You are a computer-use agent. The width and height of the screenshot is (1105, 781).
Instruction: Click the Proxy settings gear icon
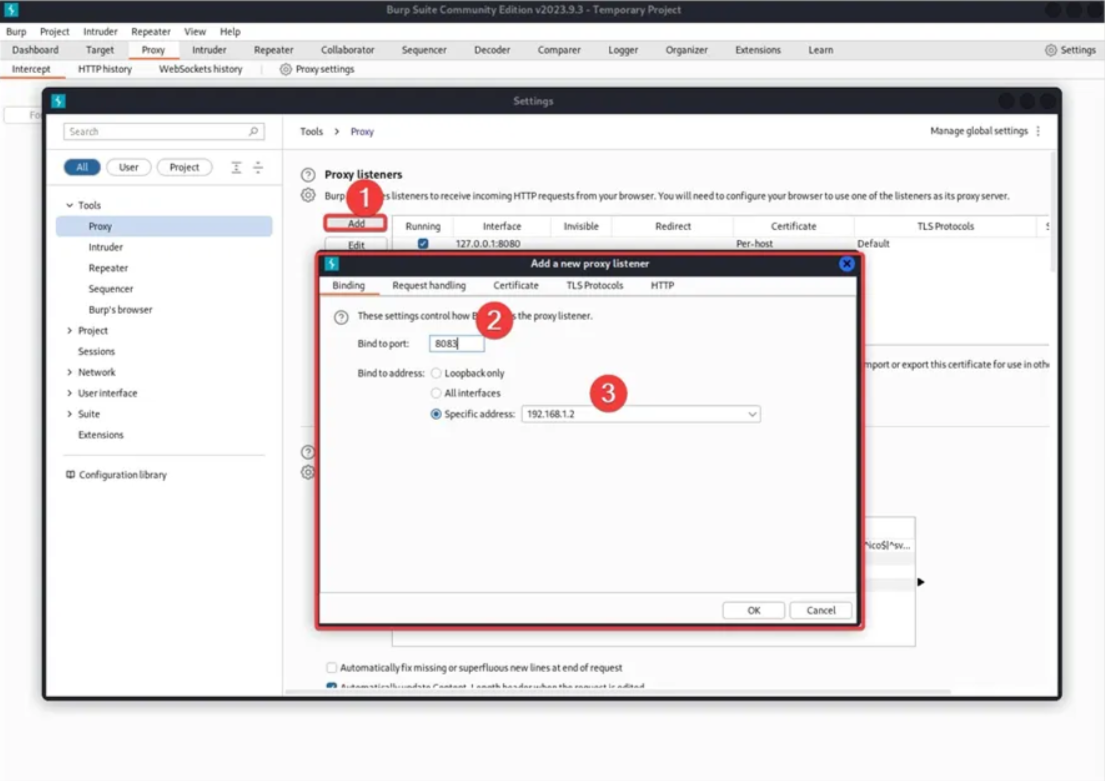click(286, 70)
